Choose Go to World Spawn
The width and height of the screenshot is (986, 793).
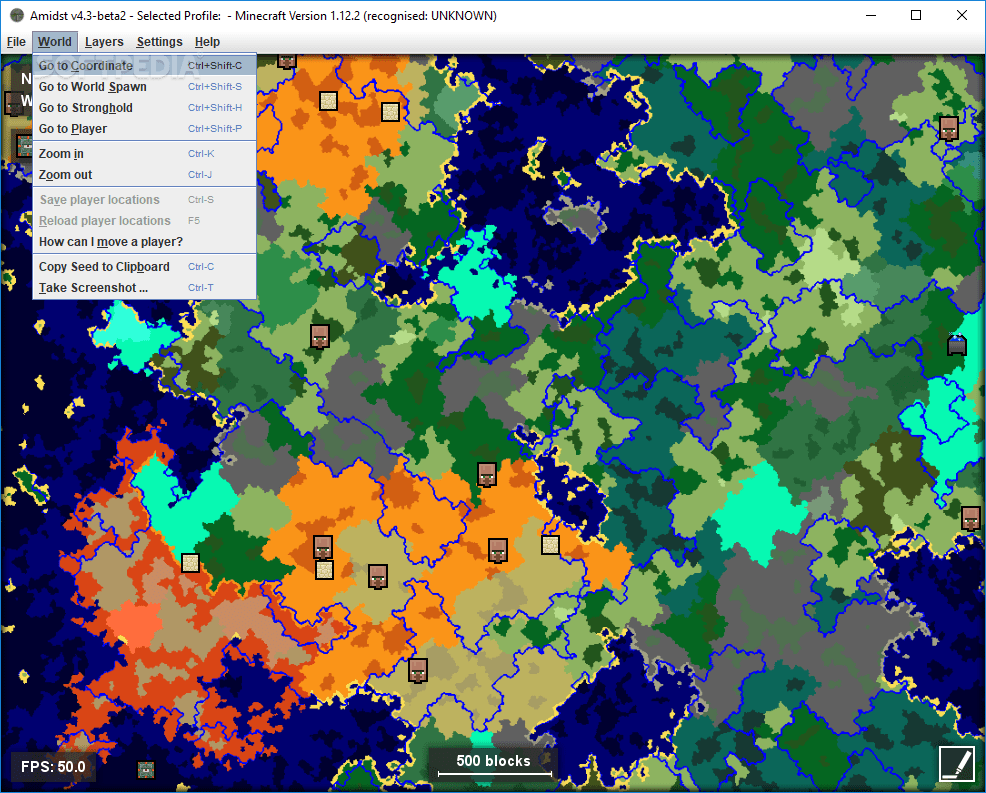coord(145,87)
